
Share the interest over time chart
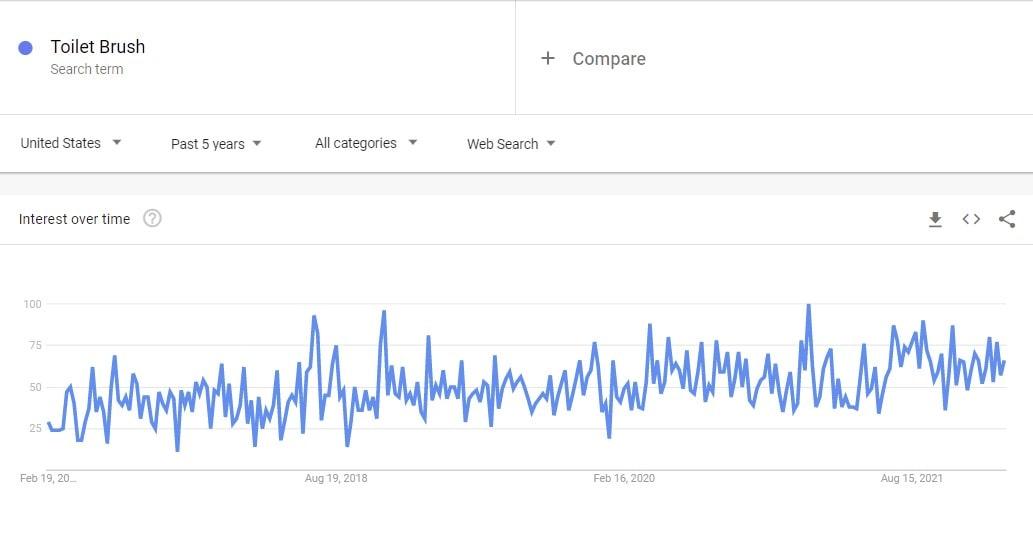1007,219
